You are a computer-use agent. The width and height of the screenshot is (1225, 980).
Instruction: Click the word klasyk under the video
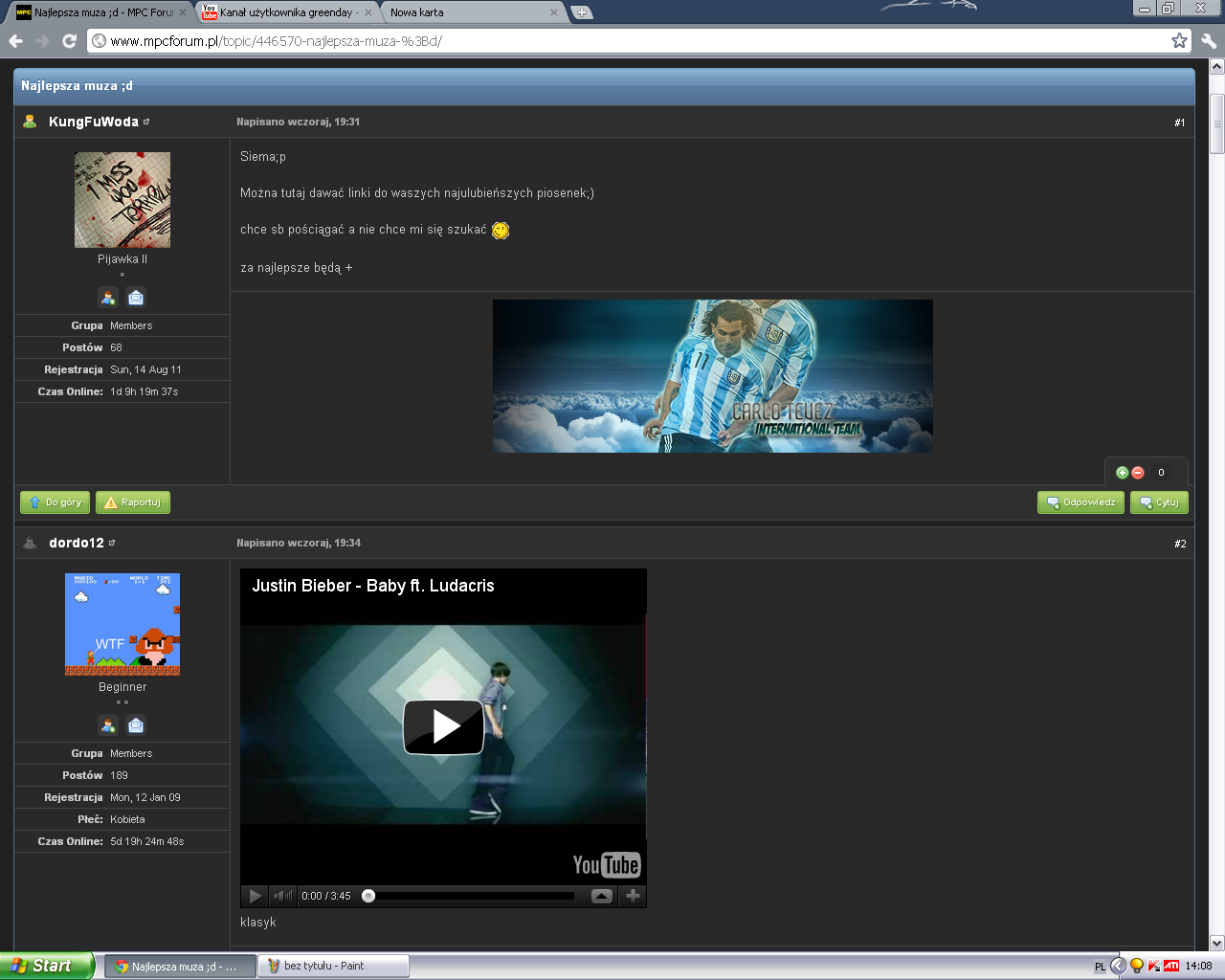pyautogui.click(x=258, y=923)
